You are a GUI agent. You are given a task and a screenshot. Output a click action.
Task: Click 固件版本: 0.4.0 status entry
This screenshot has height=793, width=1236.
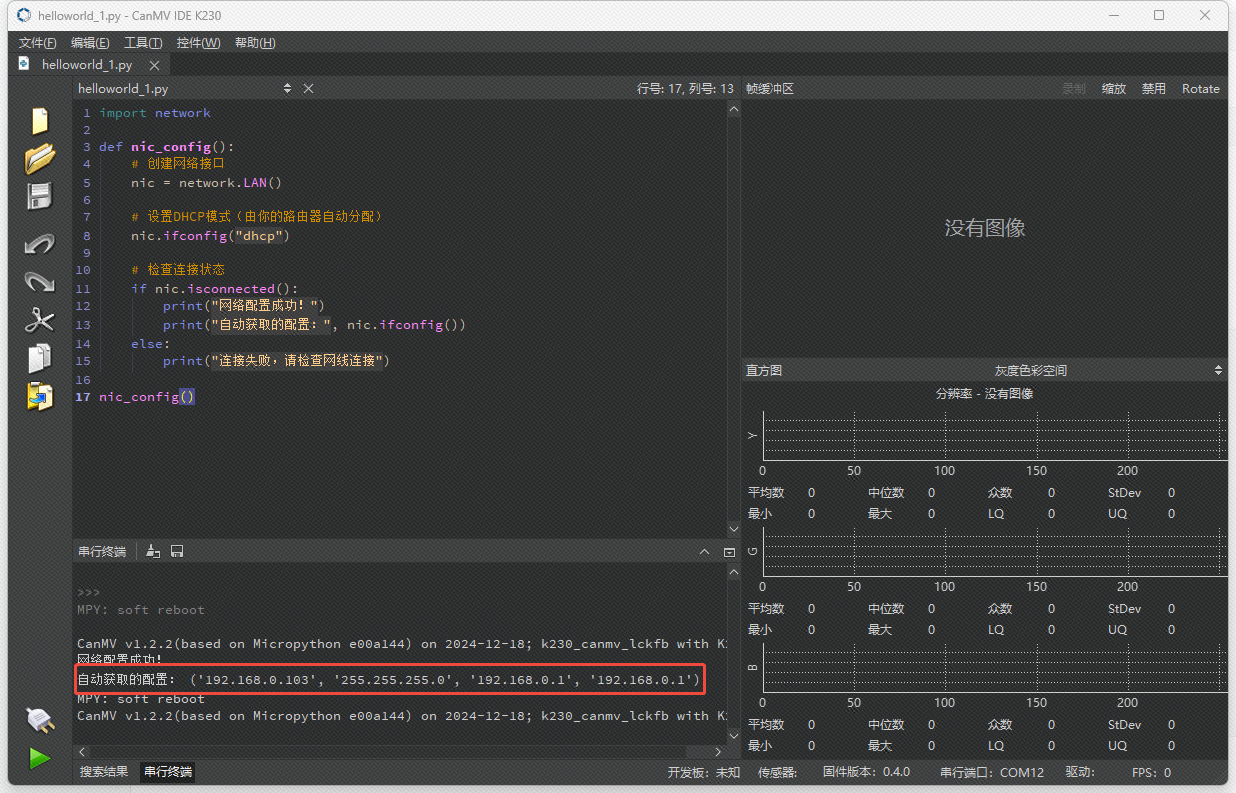866,772
